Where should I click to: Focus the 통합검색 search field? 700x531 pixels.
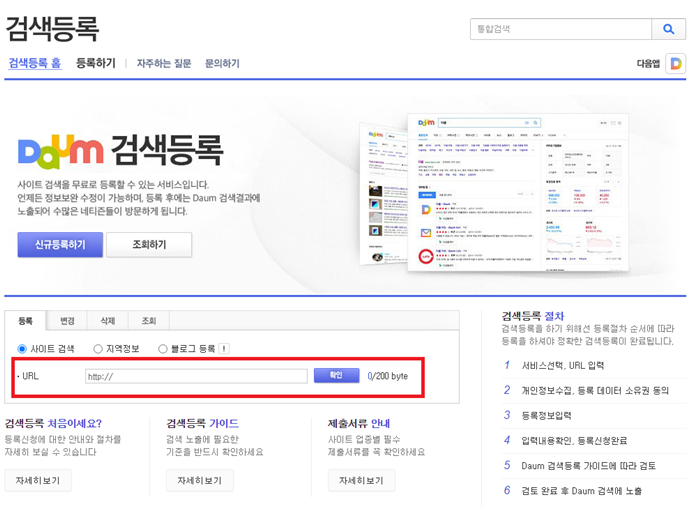click(561, 29)
